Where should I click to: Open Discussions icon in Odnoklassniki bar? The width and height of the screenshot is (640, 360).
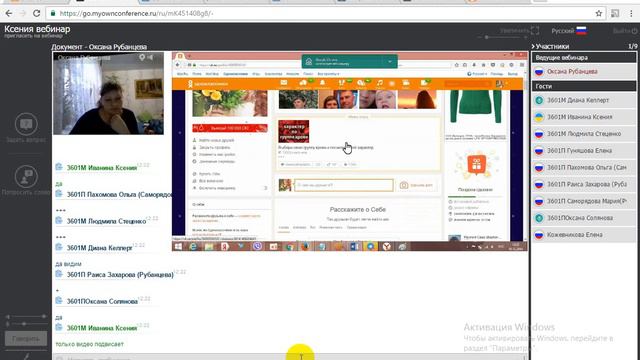pos(303,84)
